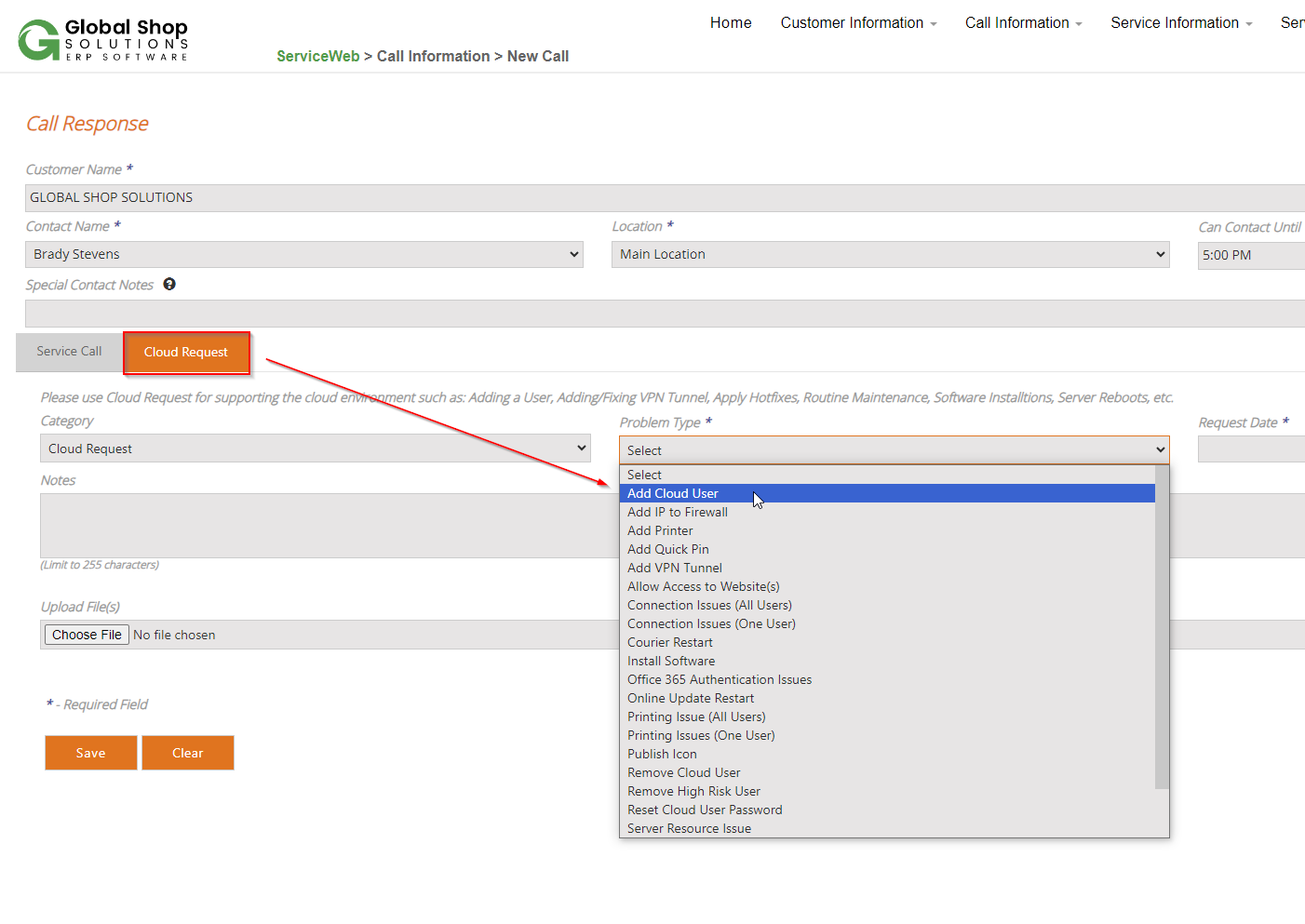Screen dimensions: 1305x924
Task: Expand the Call Information menu
Action: 1023,22
